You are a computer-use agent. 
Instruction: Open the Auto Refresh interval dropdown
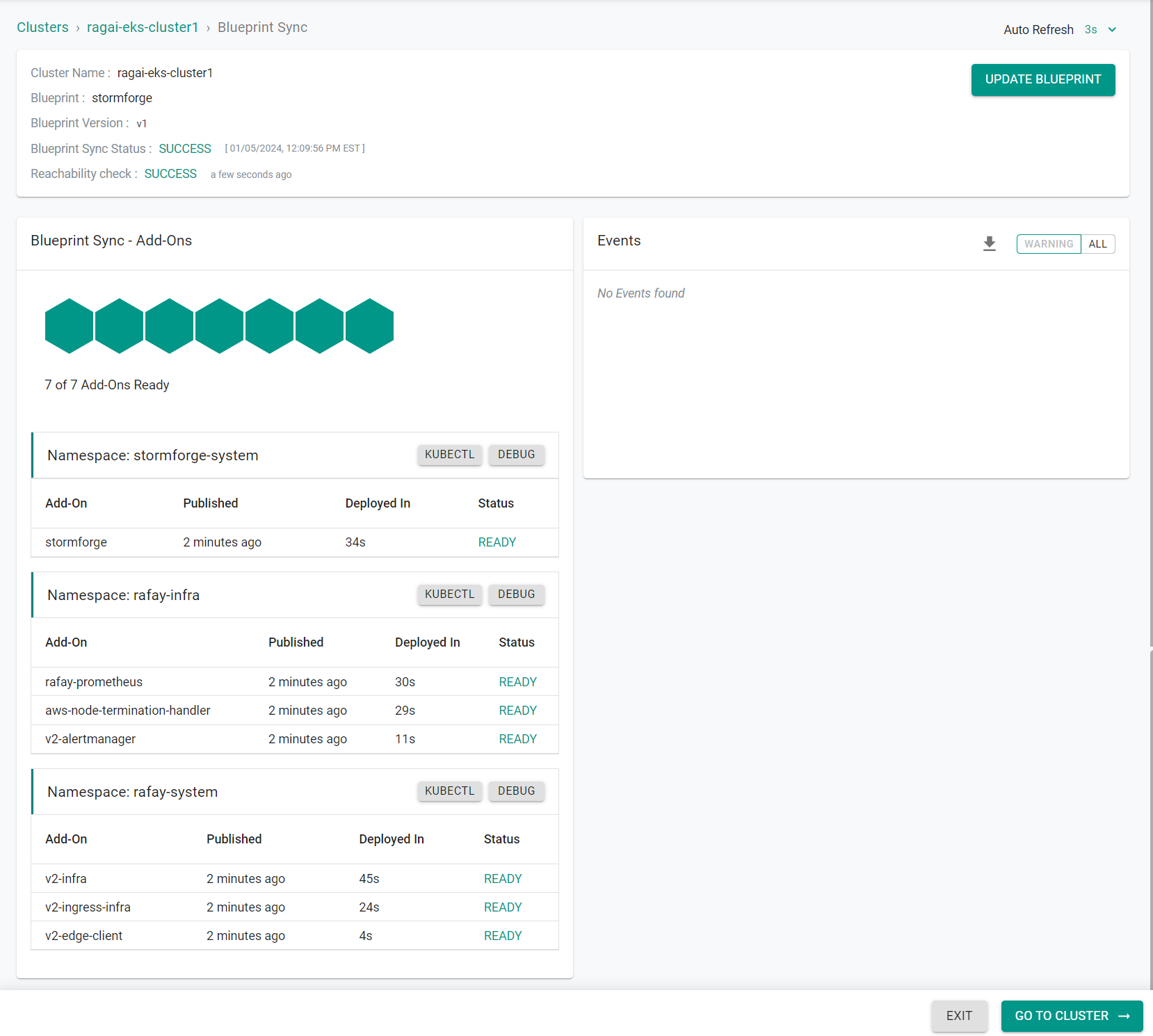click(x=1100, y=30)
